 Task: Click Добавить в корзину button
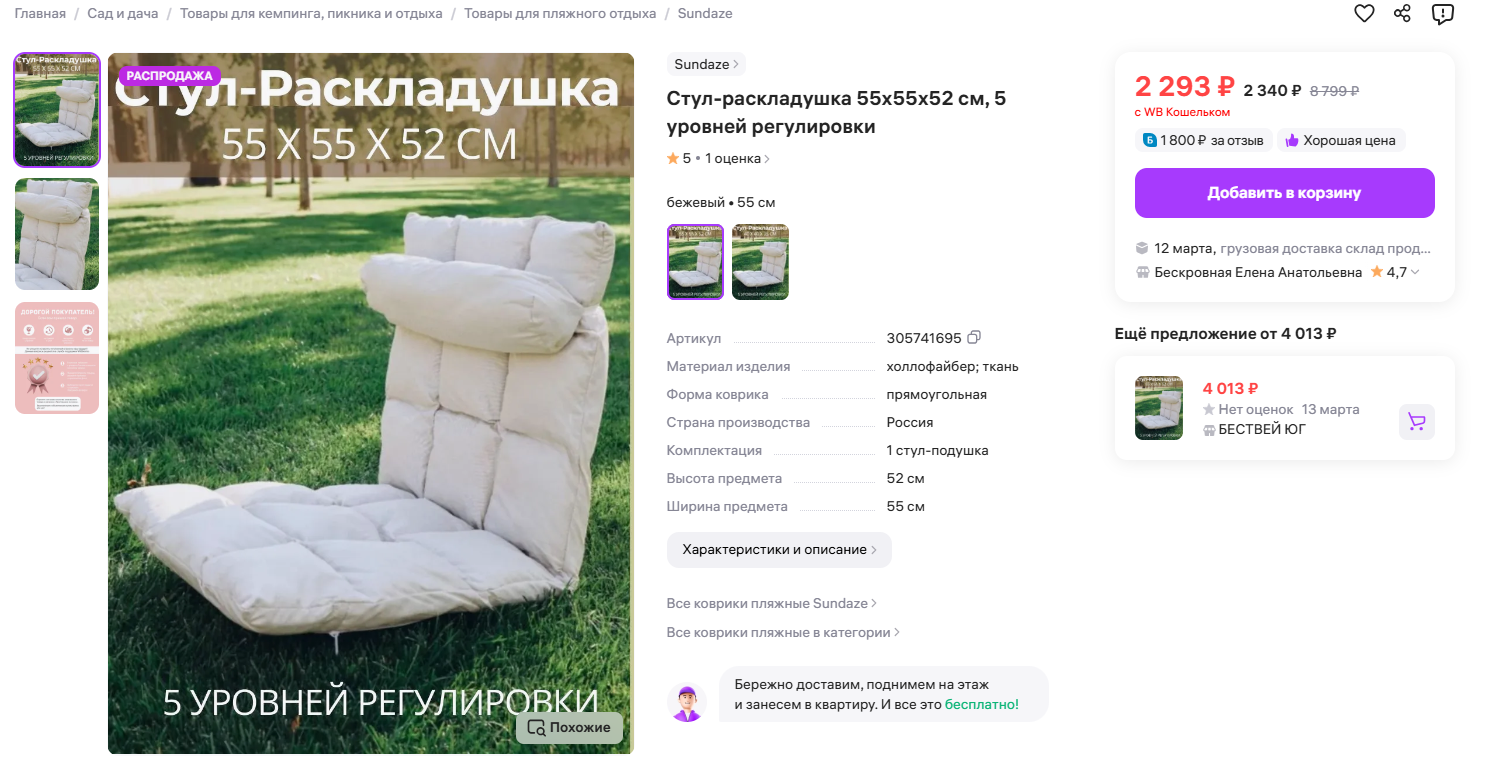pos(1284,193)
